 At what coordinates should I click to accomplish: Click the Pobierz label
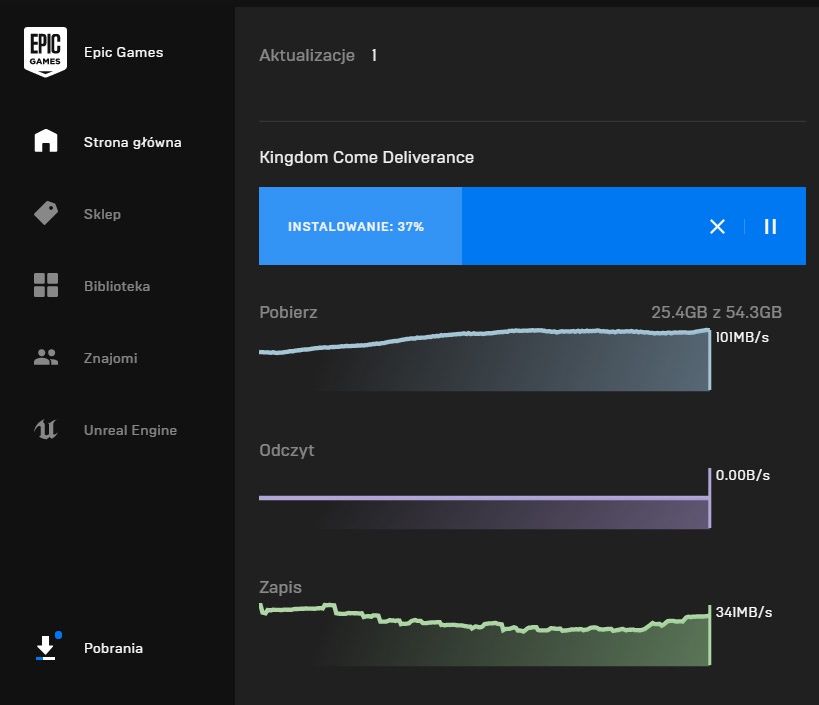(x=288, y=312)
